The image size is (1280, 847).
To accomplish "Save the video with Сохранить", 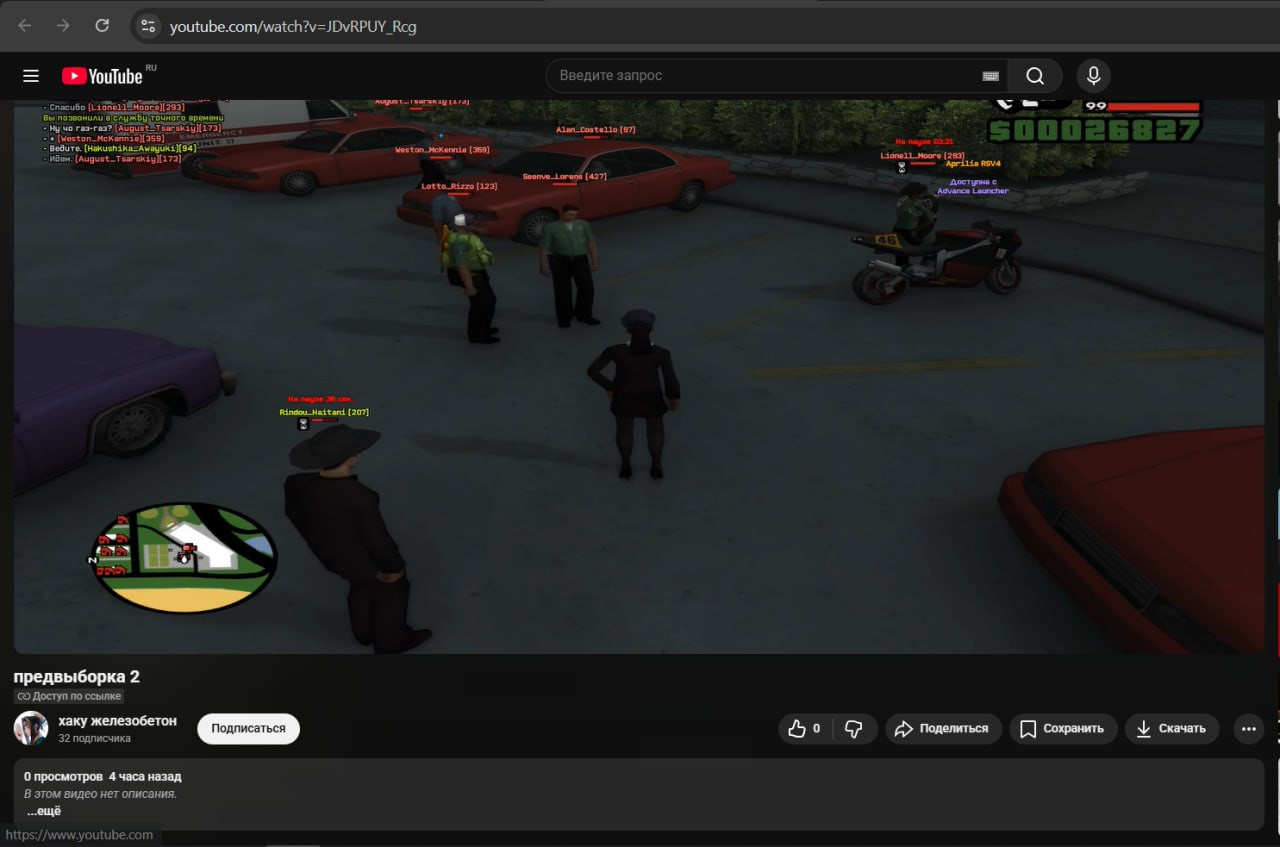I will click(x=1063, y=729).
